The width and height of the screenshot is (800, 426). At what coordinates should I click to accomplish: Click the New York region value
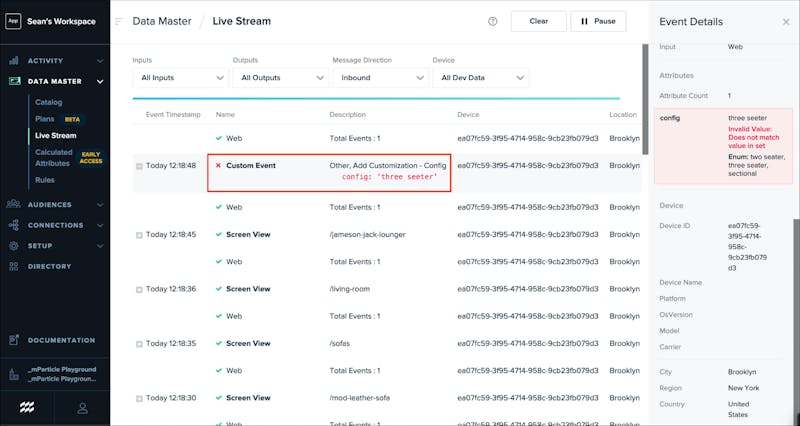pyautogui.click(x=743, y=388)
